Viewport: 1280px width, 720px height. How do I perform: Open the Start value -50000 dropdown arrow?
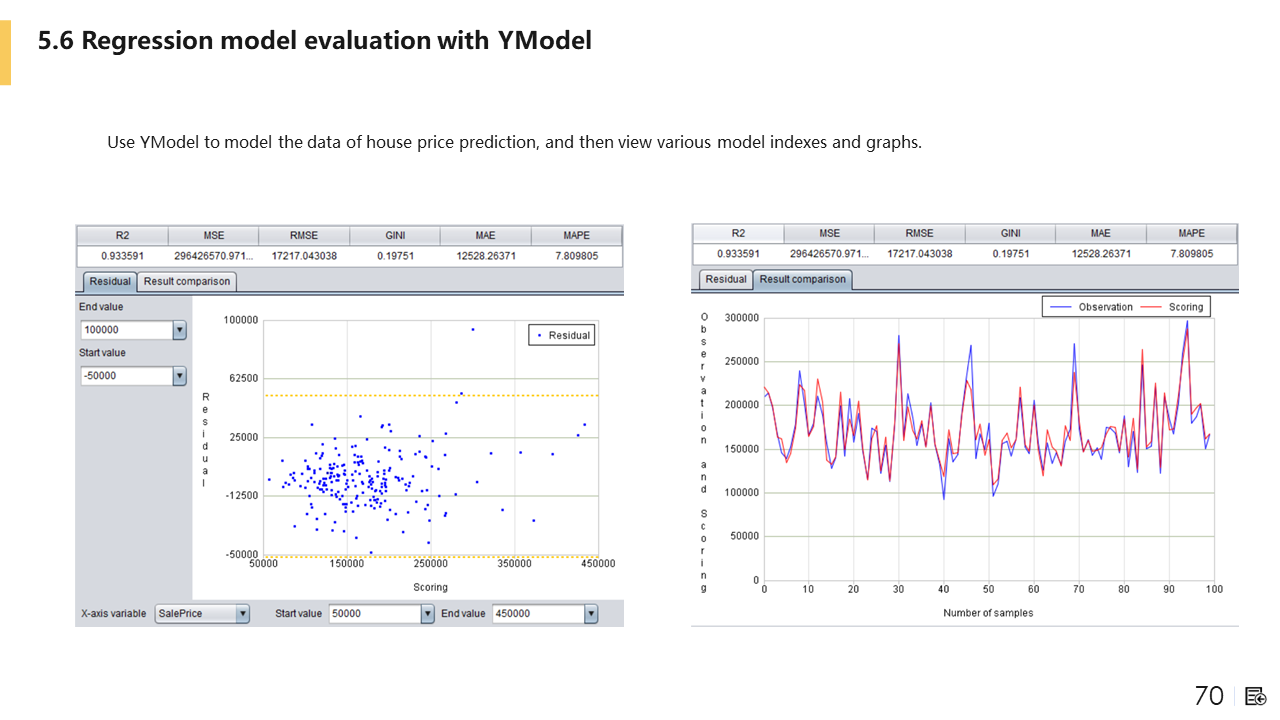[179, 376]
